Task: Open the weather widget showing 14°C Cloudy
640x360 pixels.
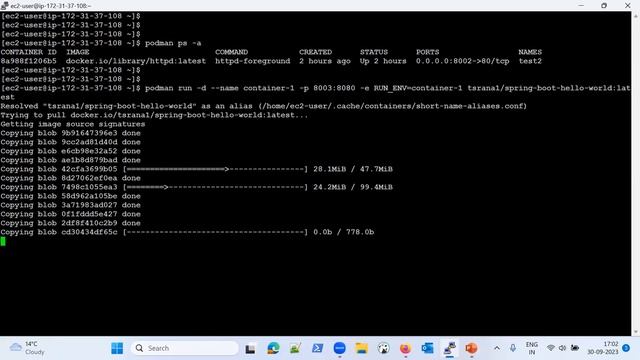Action: [x=27, y=348]
